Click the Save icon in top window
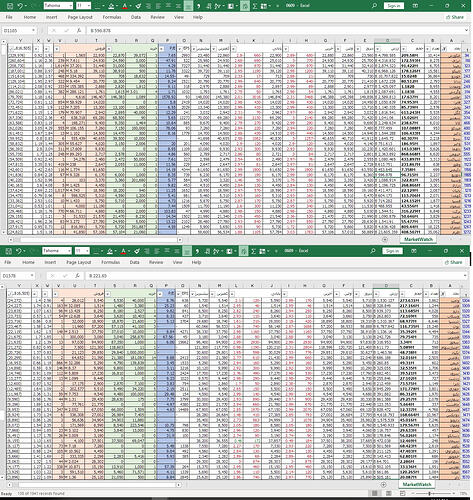This screenshot has width=473, height=500. (10, 6)
